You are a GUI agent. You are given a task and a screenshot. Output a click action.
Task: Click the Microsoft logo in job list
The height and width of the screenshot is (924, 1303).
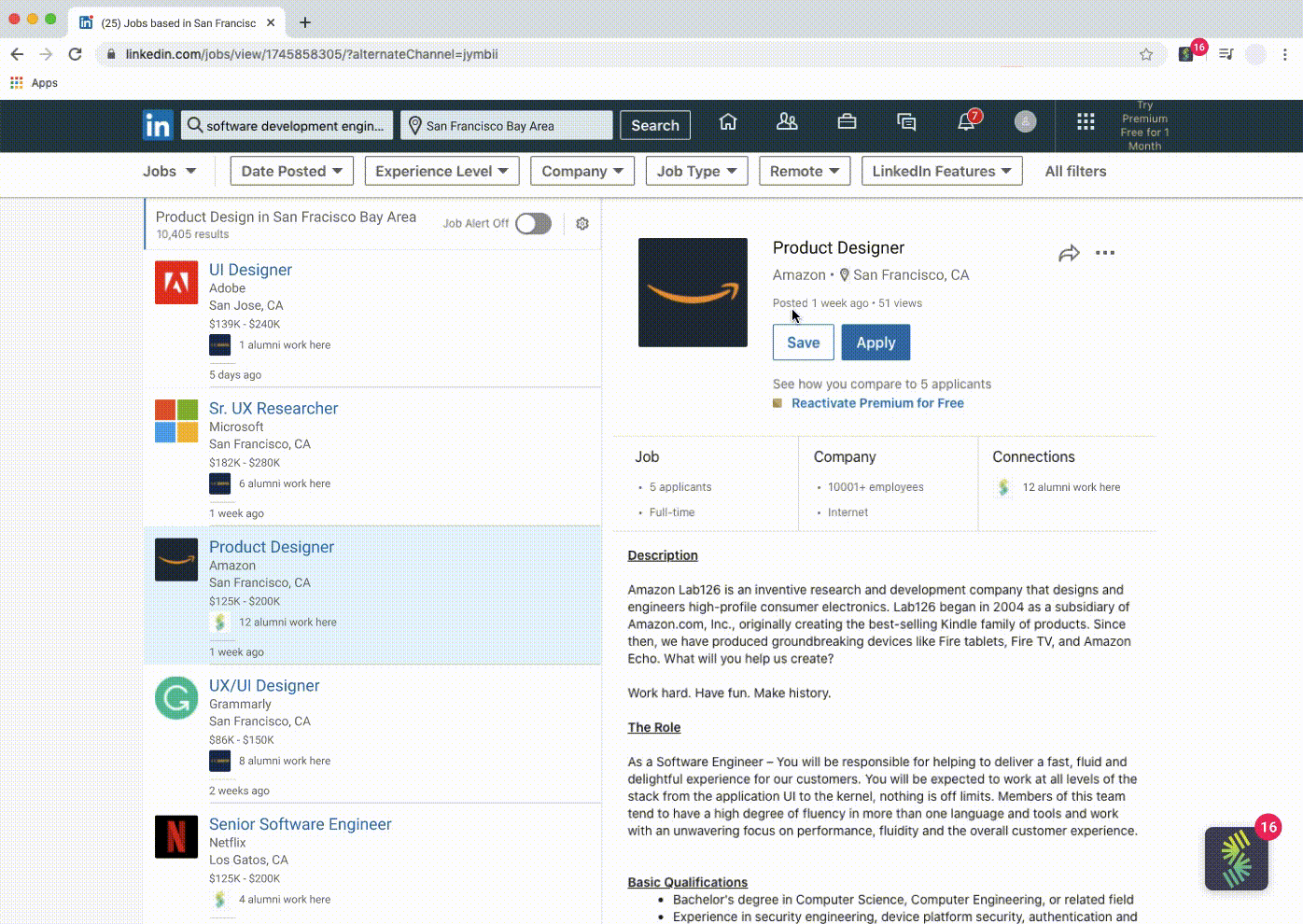click(176, 421)
